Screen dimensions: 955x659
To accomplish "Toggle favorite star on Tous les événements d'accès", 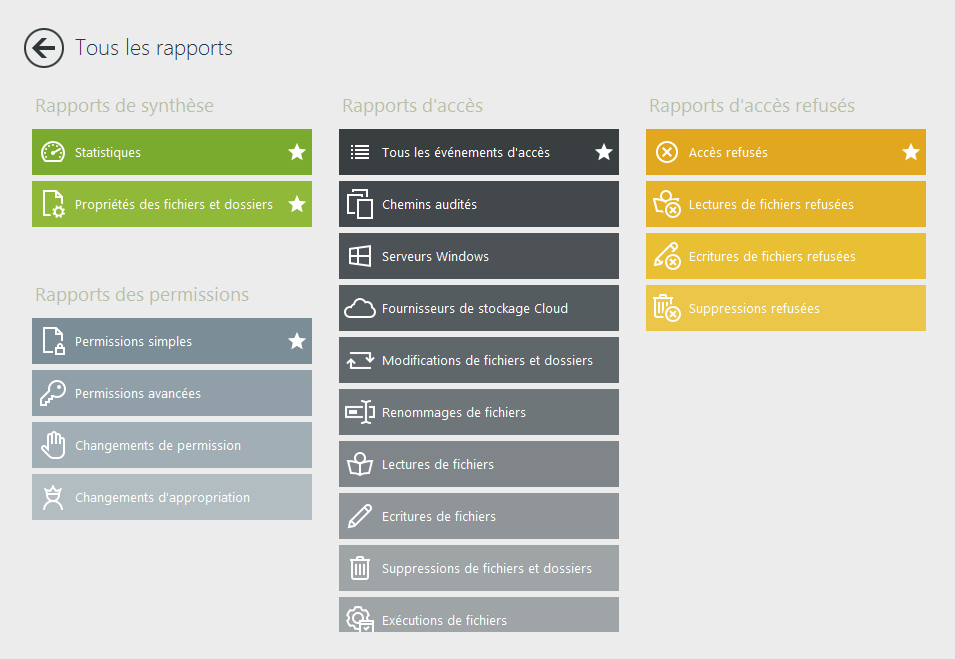I will (x=604, y=152).
